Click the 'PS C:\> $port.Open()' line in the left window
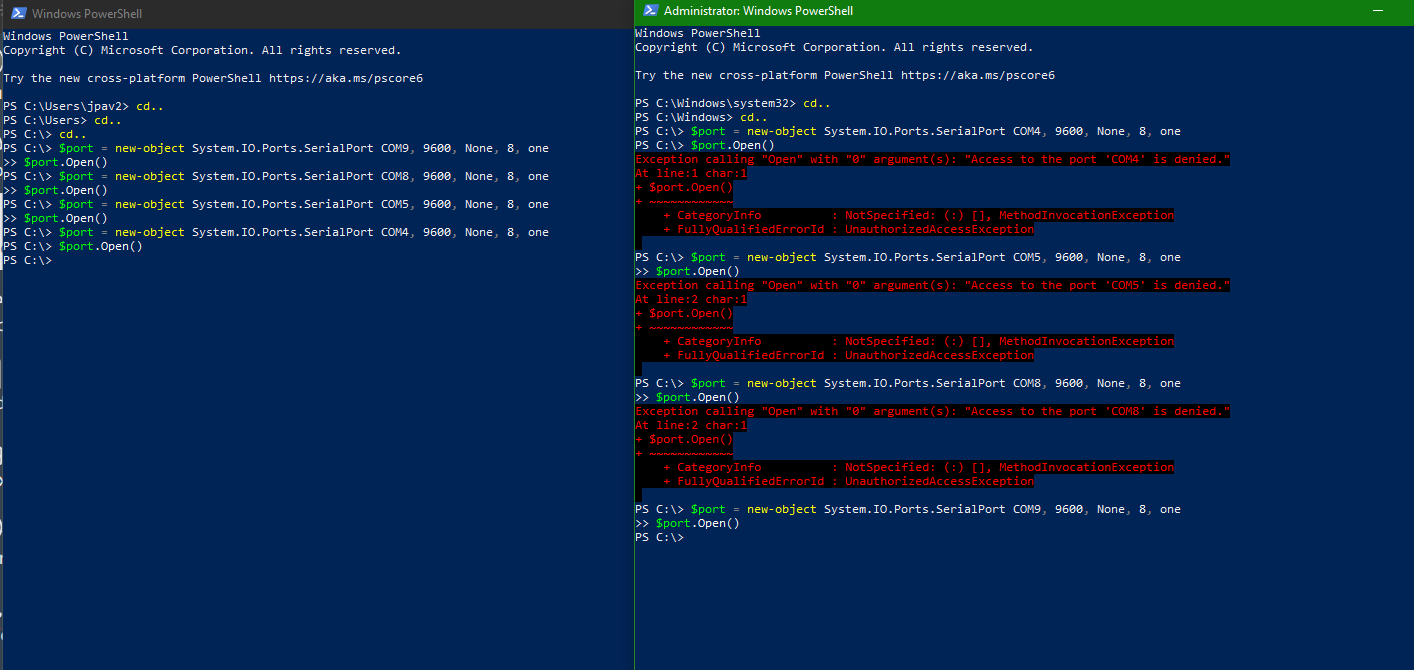Viewport: 1414px width, 670px height. coord(73,246)
